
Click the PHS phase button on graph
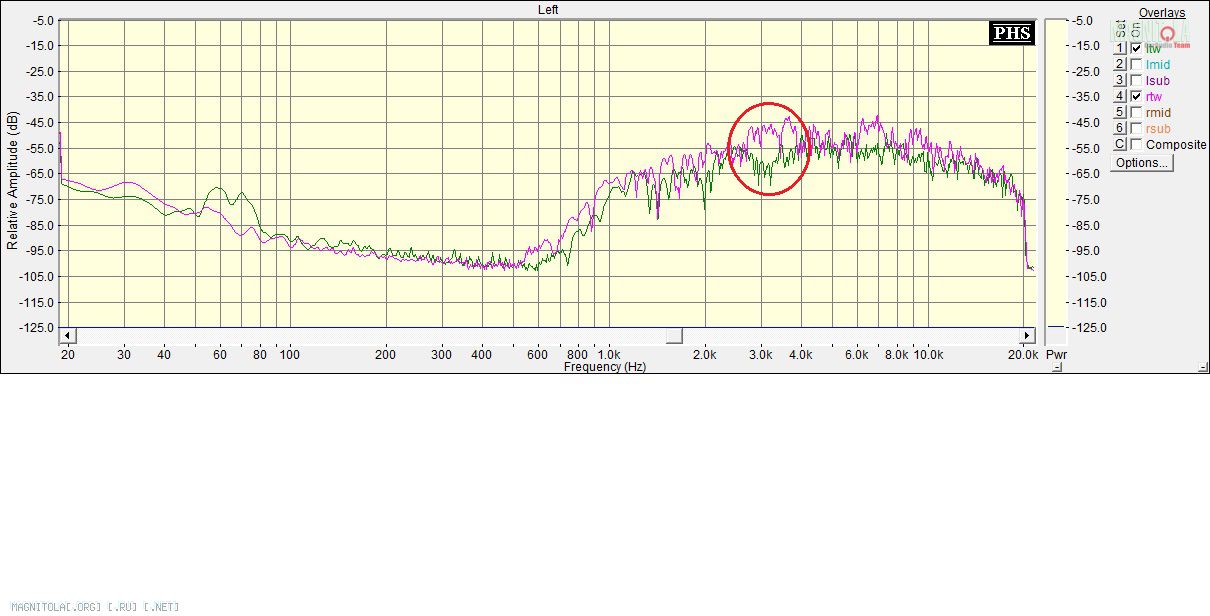coord(1010,33)
